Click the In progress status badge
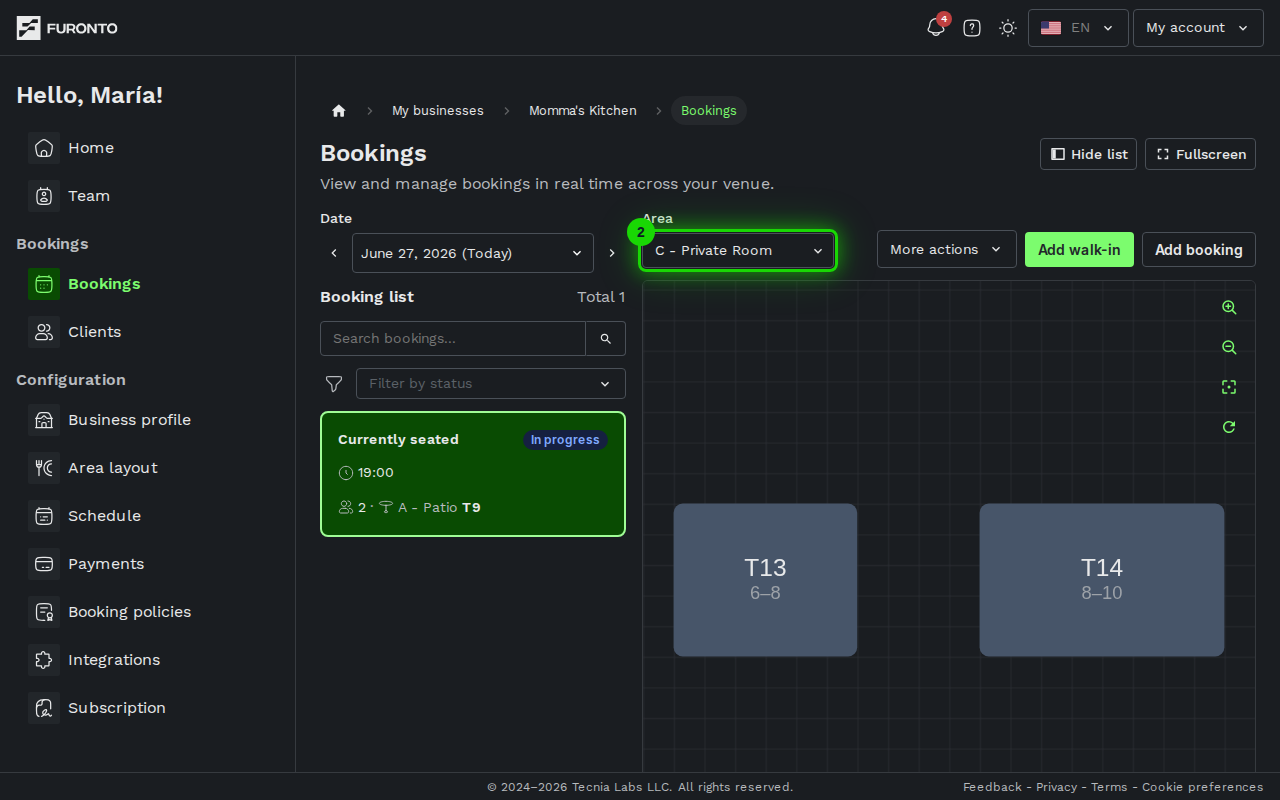This screenshot has height=800, width=1280. 565,440
